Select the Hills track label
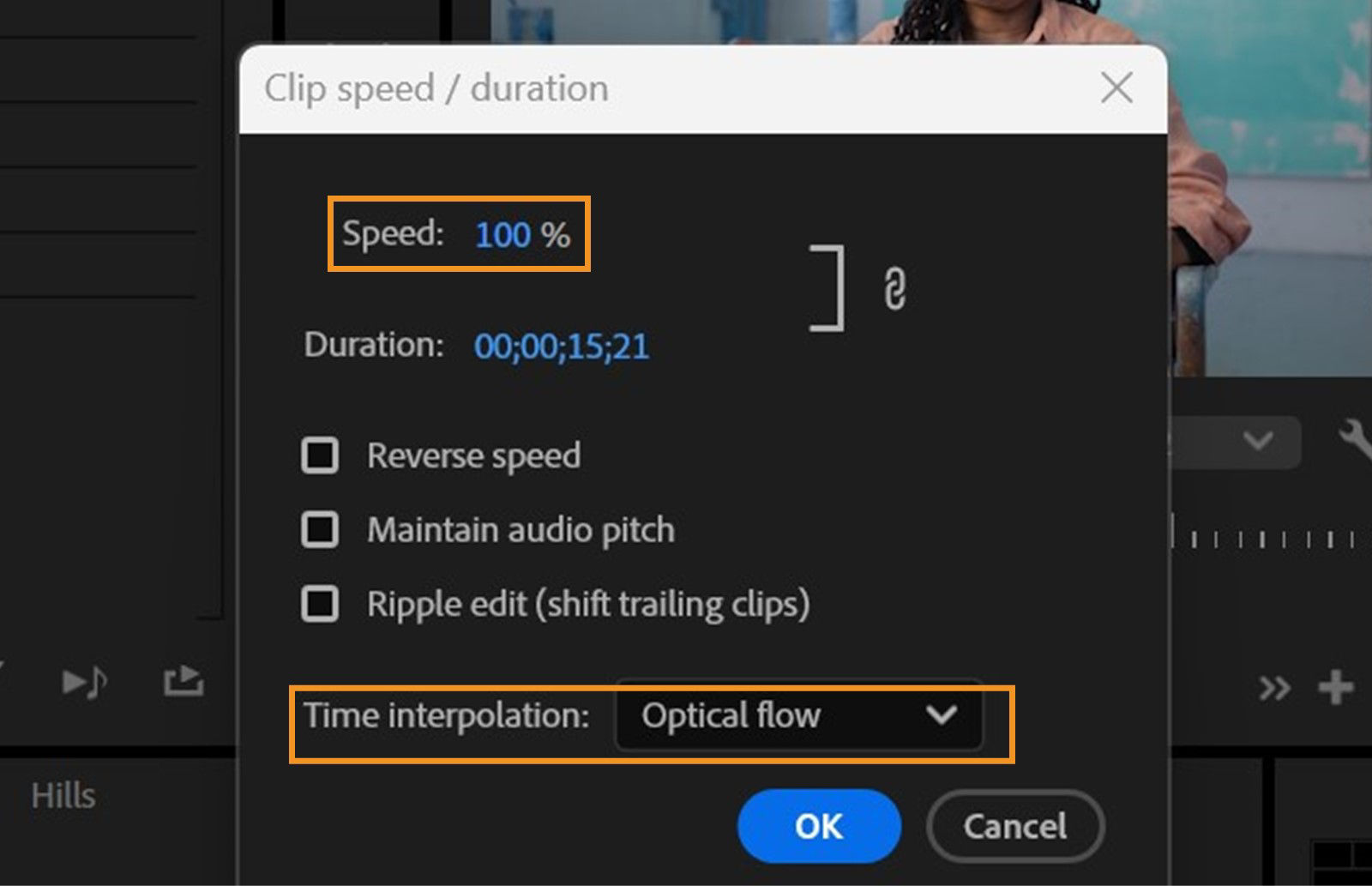The image size is (1372, 886). pyautogui.click(x=64, y=795)
